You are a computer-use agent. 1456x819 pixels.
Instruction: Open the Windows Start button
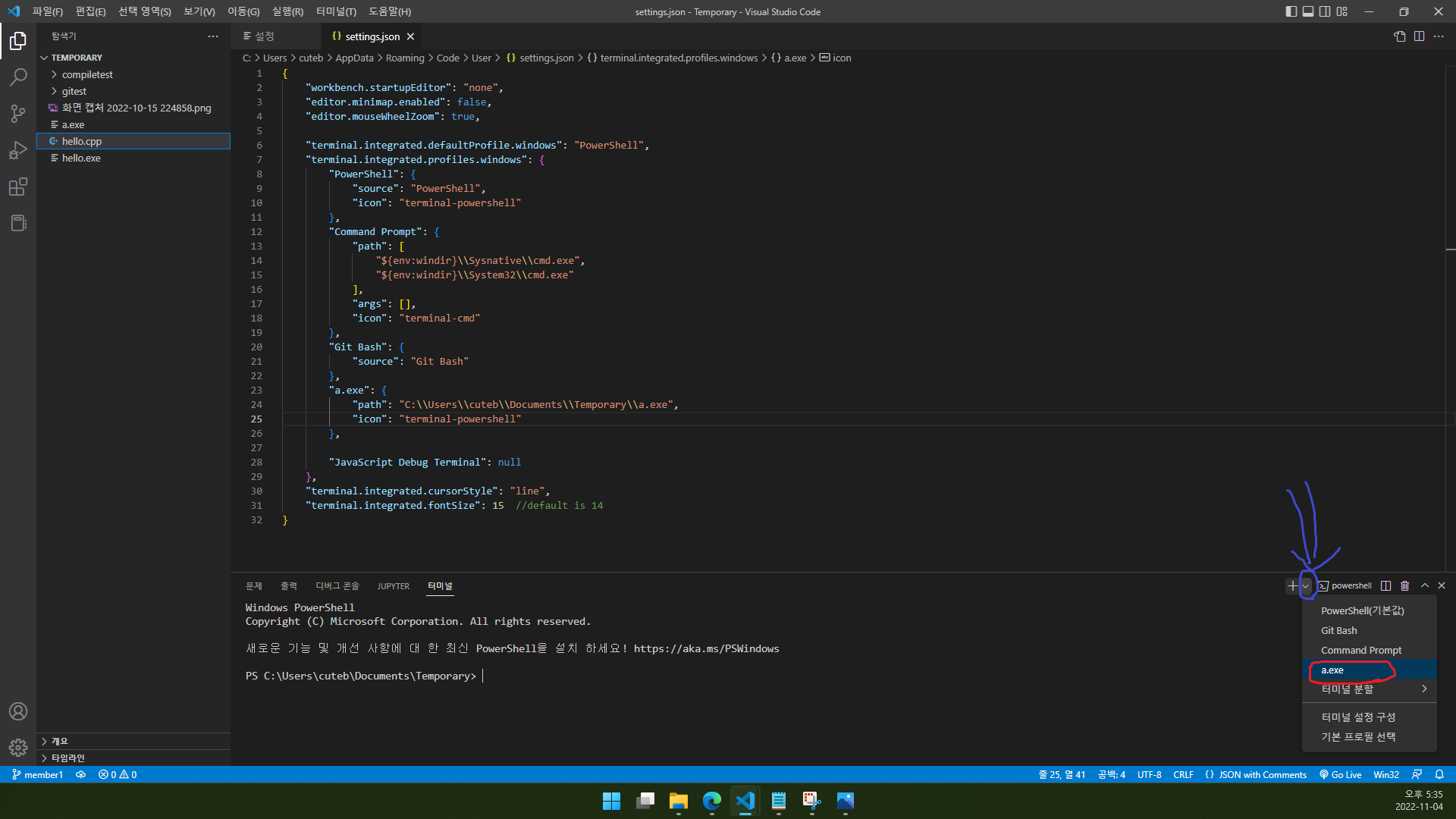point(611,801)
